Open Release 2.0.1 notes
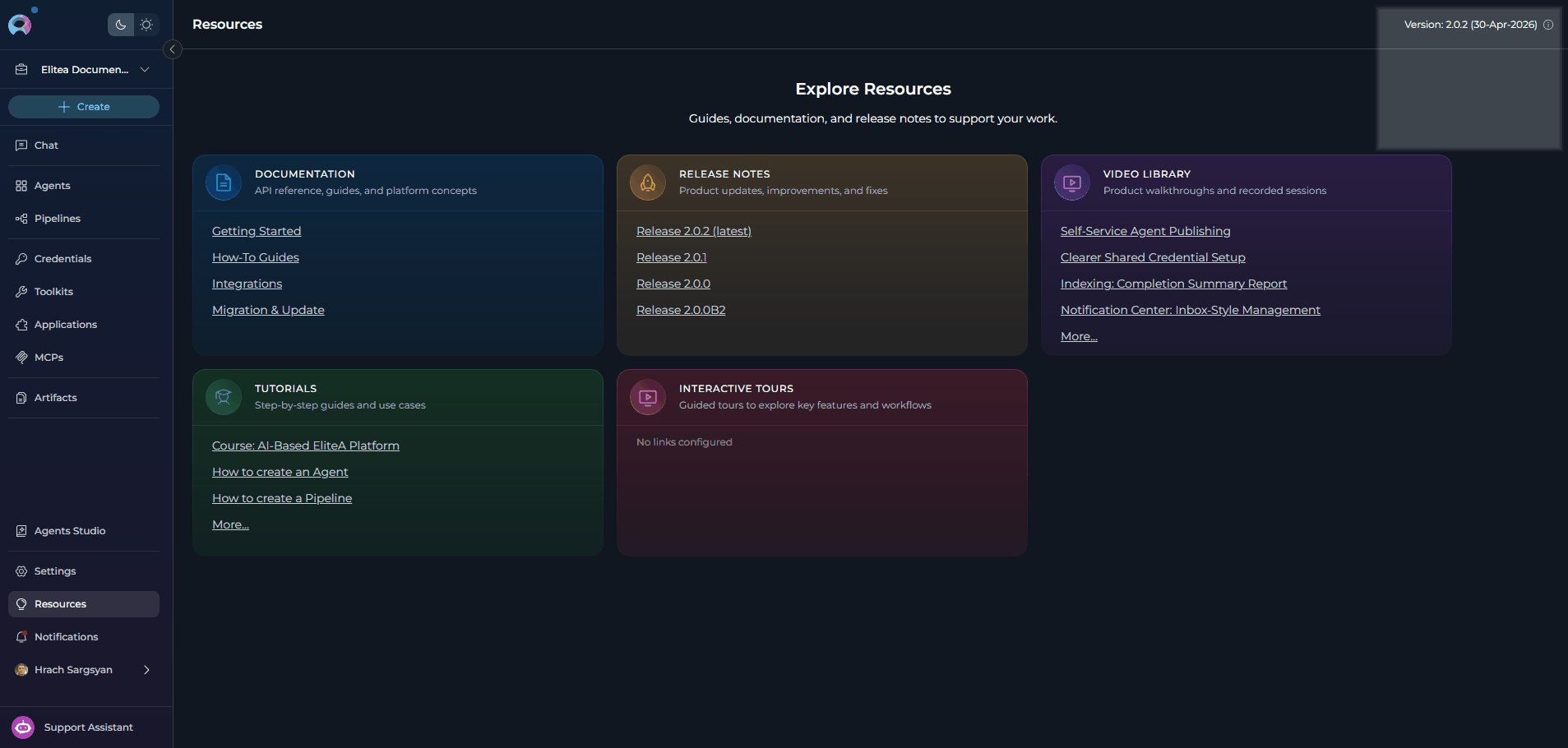Screen dimensions: 1568x748 tap(672, 257)
